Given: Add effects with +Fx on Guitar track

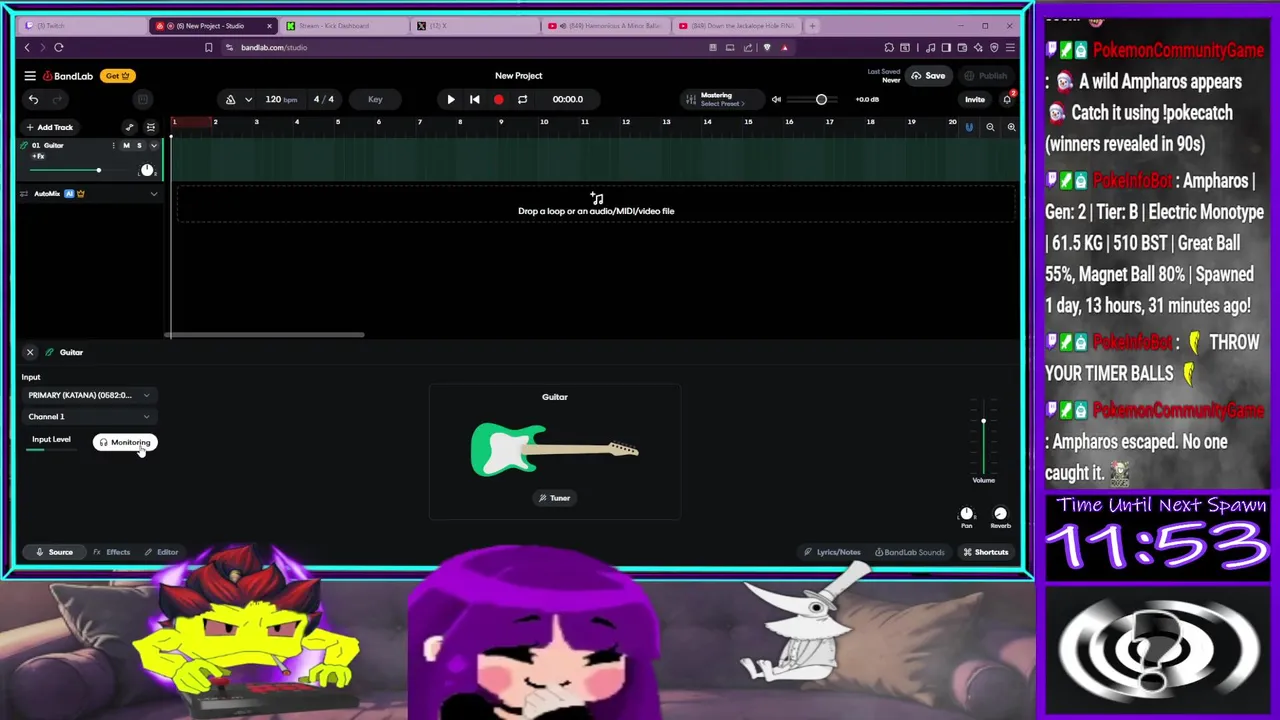Looking at the screenshot, I should [38, 157].
